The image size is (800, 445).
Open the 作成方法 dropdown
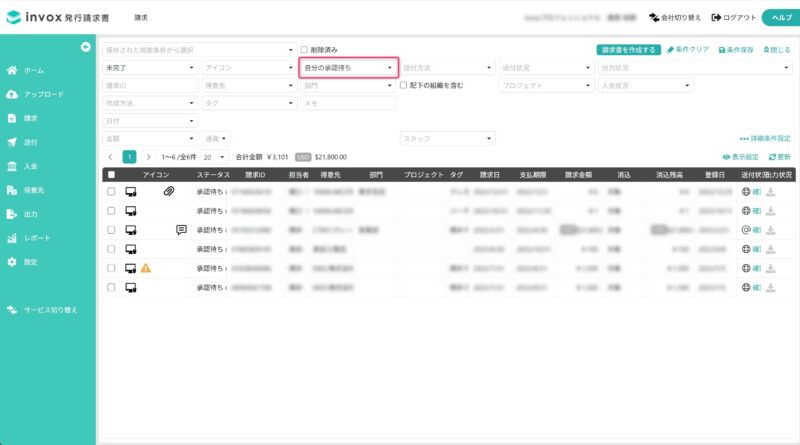click(x=150, y=103)
